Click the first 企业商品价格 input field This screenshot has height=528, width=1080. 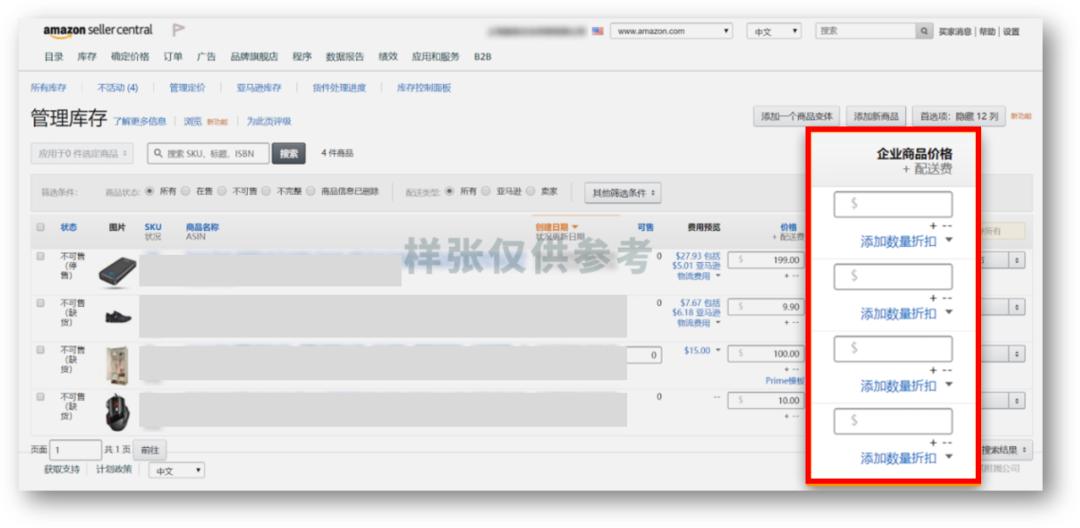(x=893, y=204)
